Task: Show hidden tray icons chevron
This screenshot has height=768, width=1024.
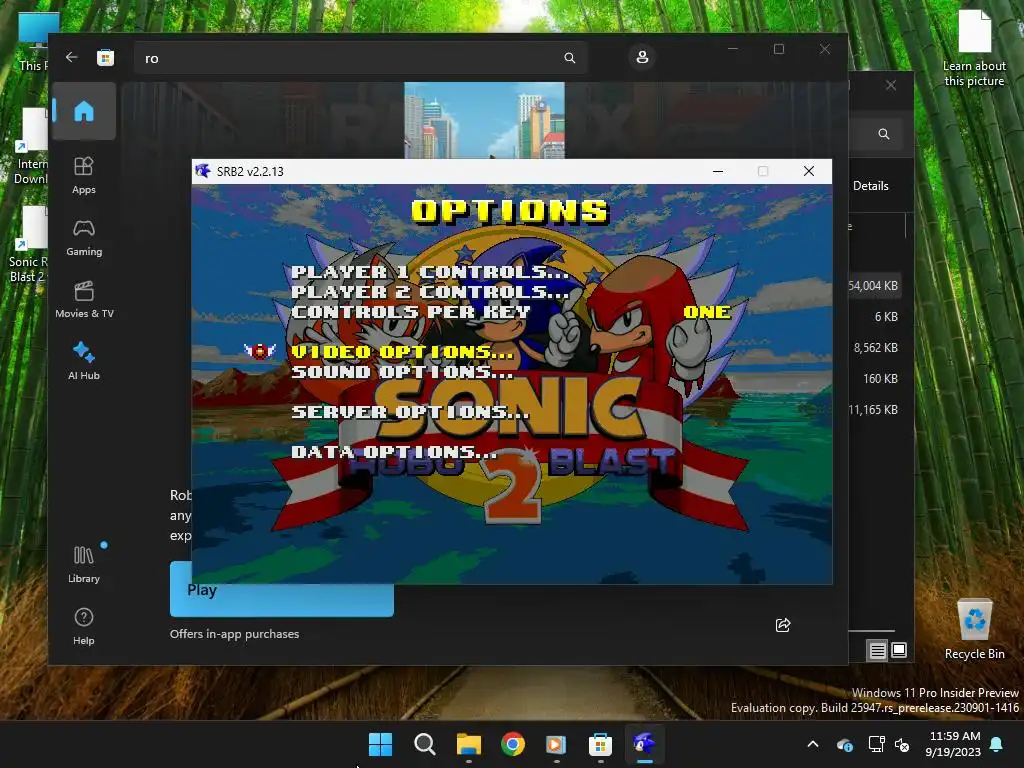Action: [813, 744]
